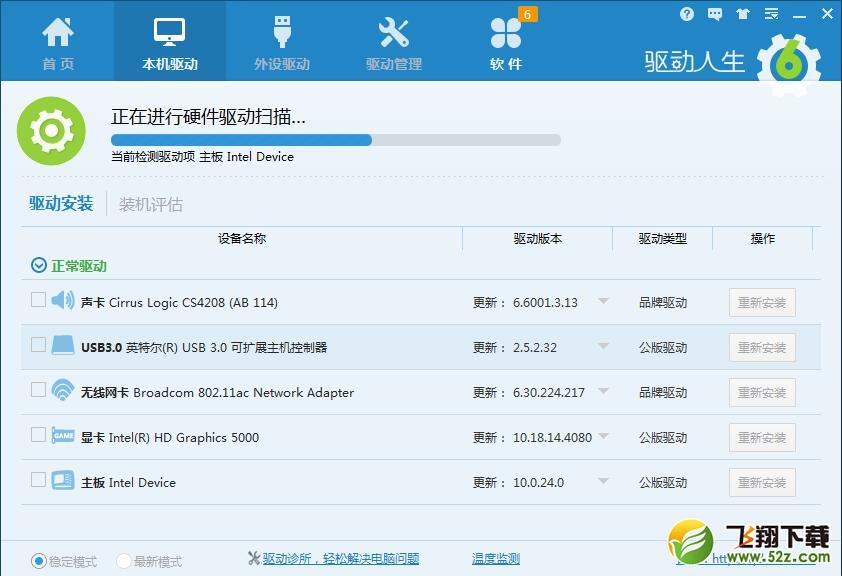Image resolution: width=842 pixels, height=576 pixels.
Task: Click the USB3.0 device icon
Action: pyautogui.click(x=63, y=345)
